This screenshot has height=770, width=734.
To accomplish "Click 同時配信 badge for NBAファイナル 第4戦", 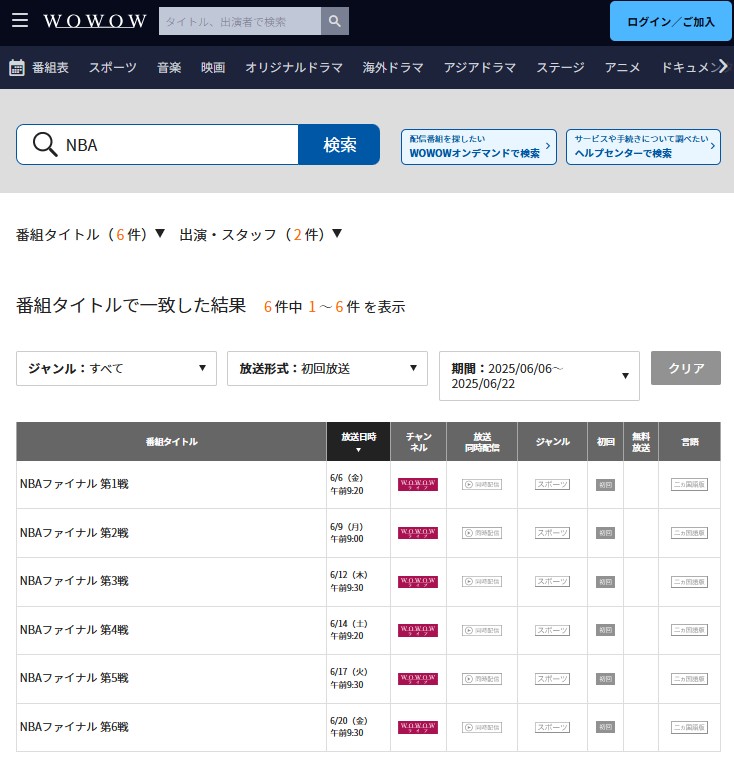I will point(482,630).
